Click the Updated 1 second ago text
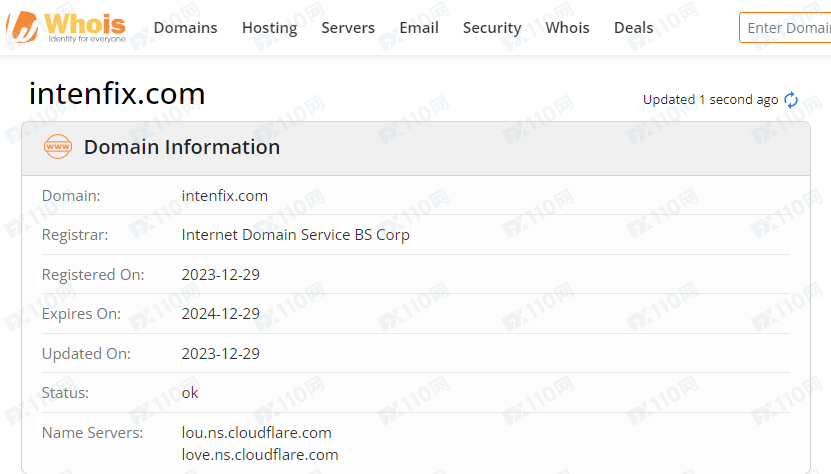This screenshot has height=474, width=831. 710,100
